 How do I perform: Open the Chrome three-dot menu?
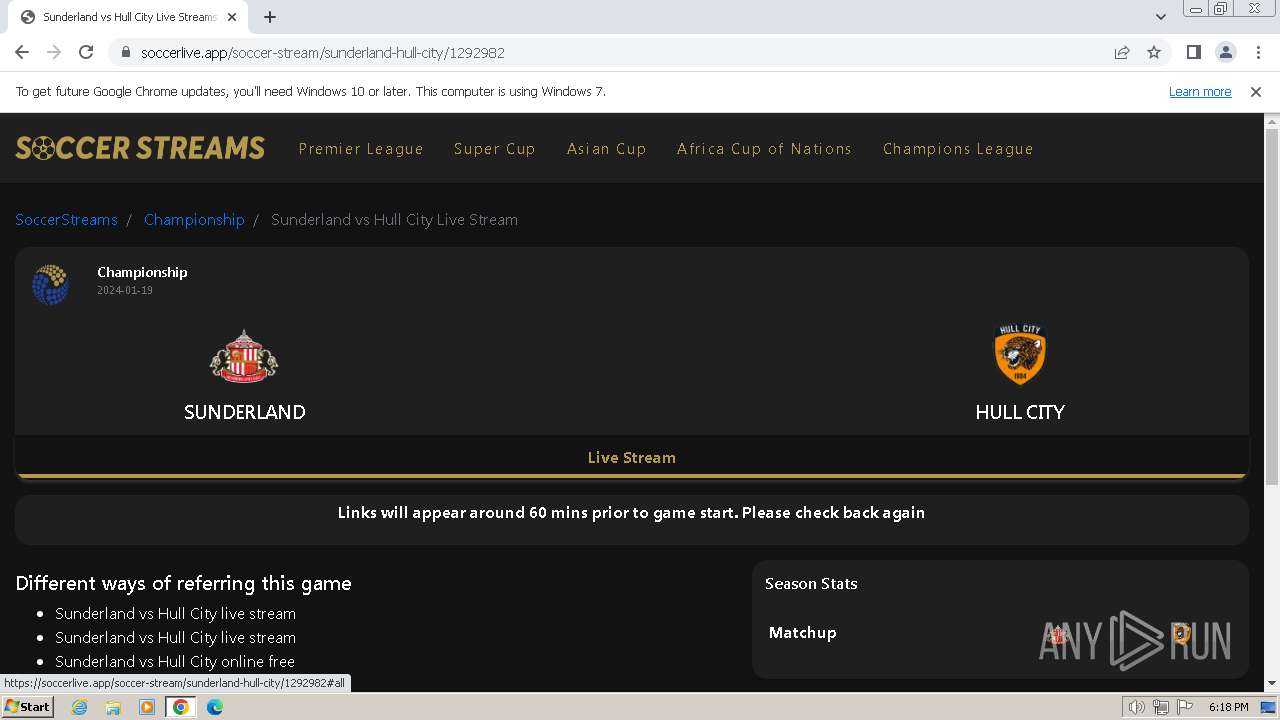(1258, 52)
